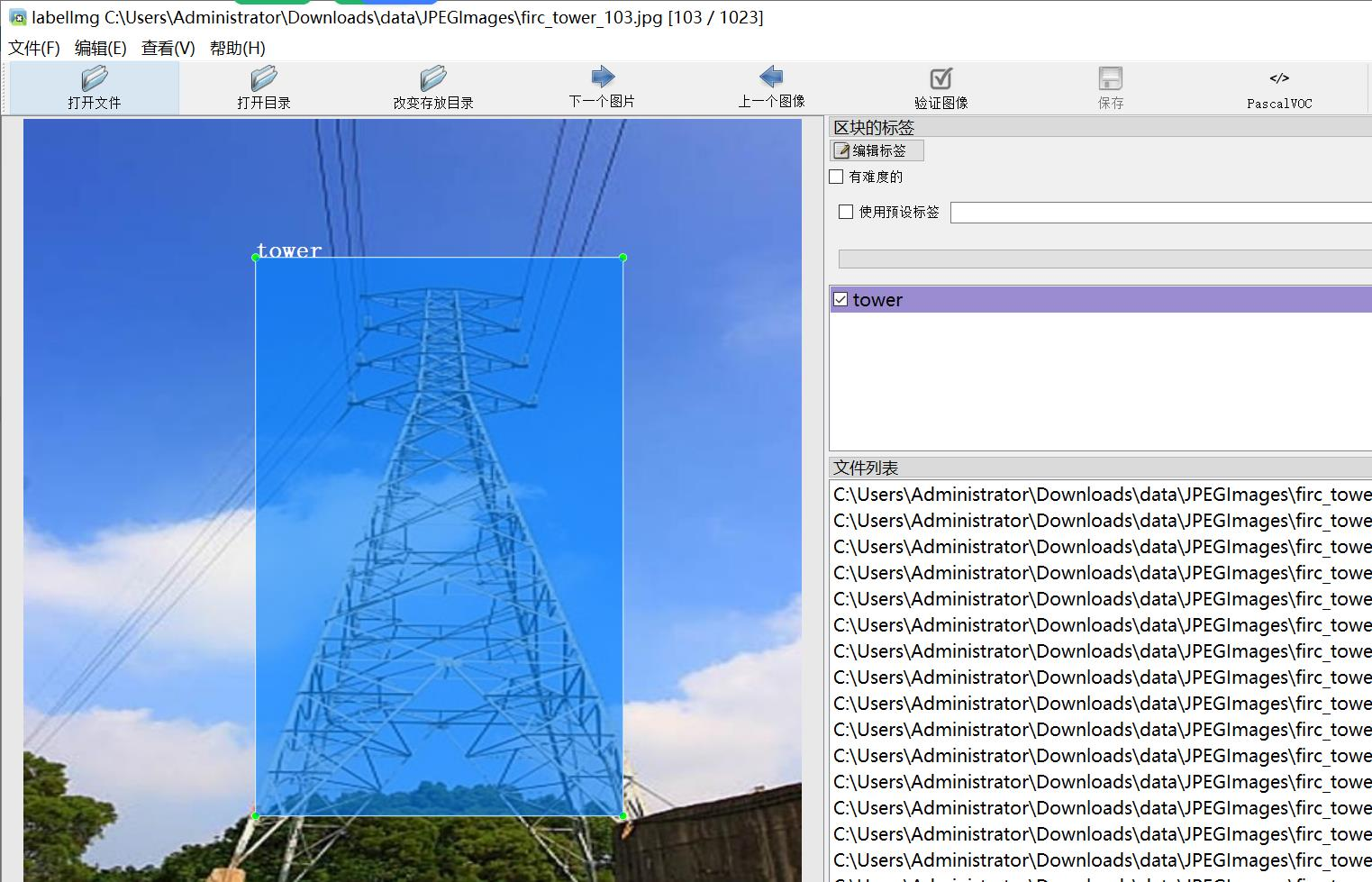Click inside the default label text field

pos(1160,213)
